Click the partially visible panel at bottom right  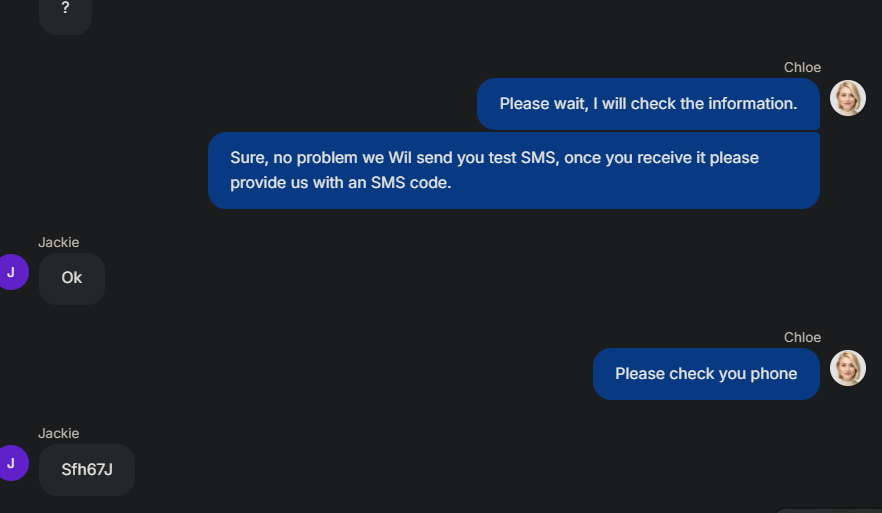[828, 511]
